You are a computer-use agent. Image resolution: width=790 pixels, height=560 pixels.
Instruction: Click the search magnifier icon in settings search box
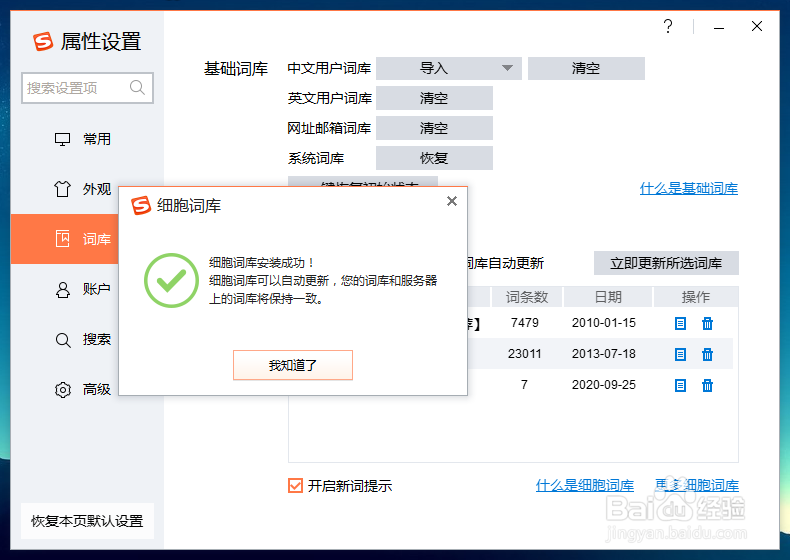(137, 88)
